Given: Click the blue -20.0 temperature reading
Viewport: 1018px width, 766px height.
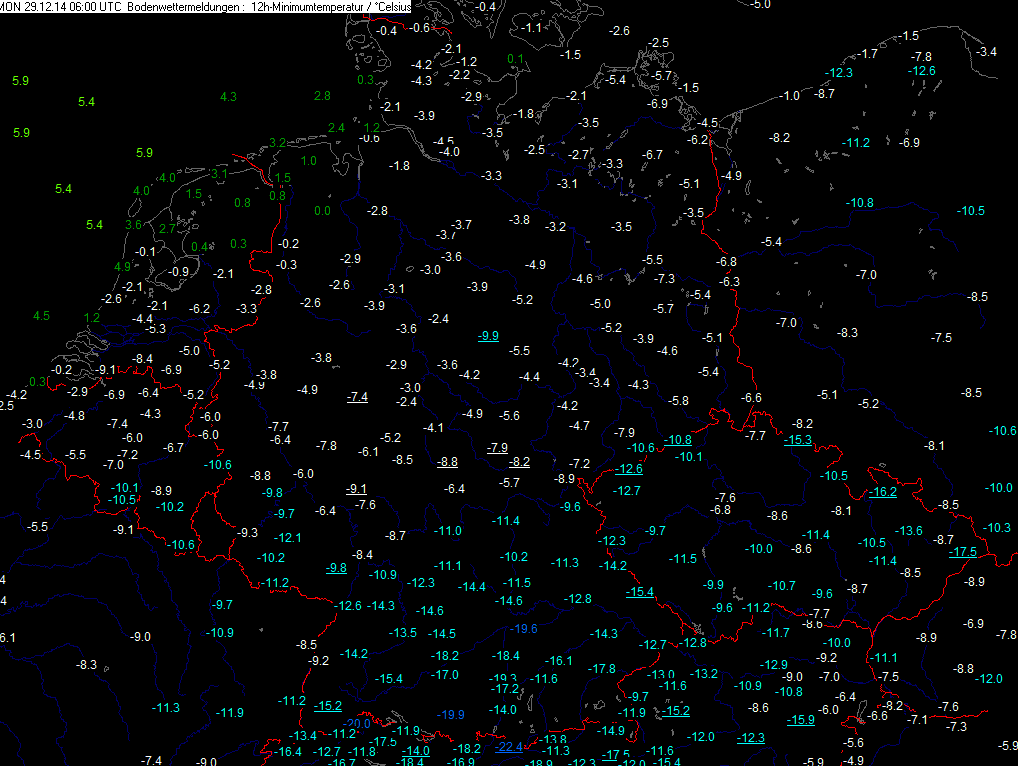Looking at the screenshot, I should pyautogui.click(x=358, y=724).
